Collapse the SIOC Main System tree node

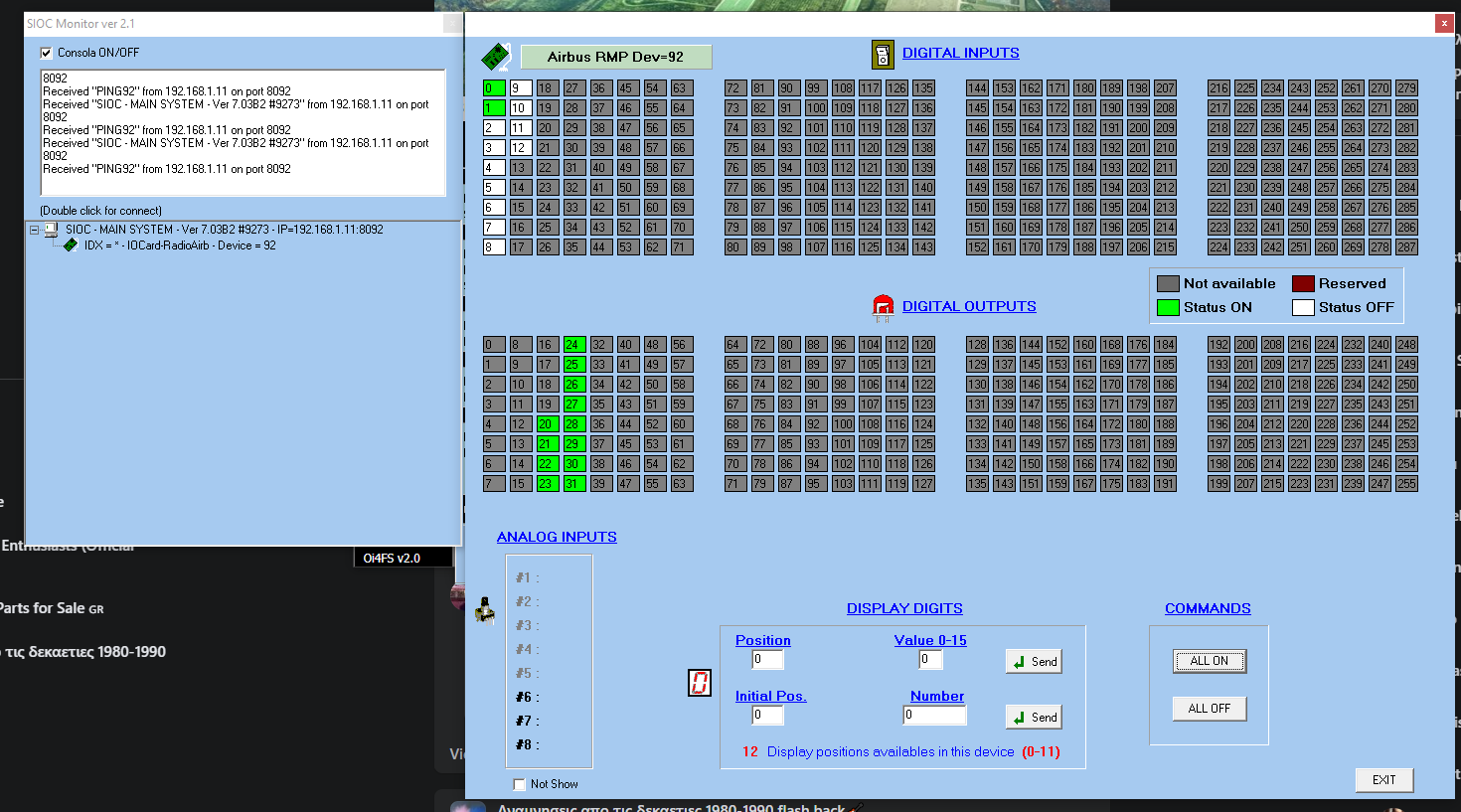[34, 230]
